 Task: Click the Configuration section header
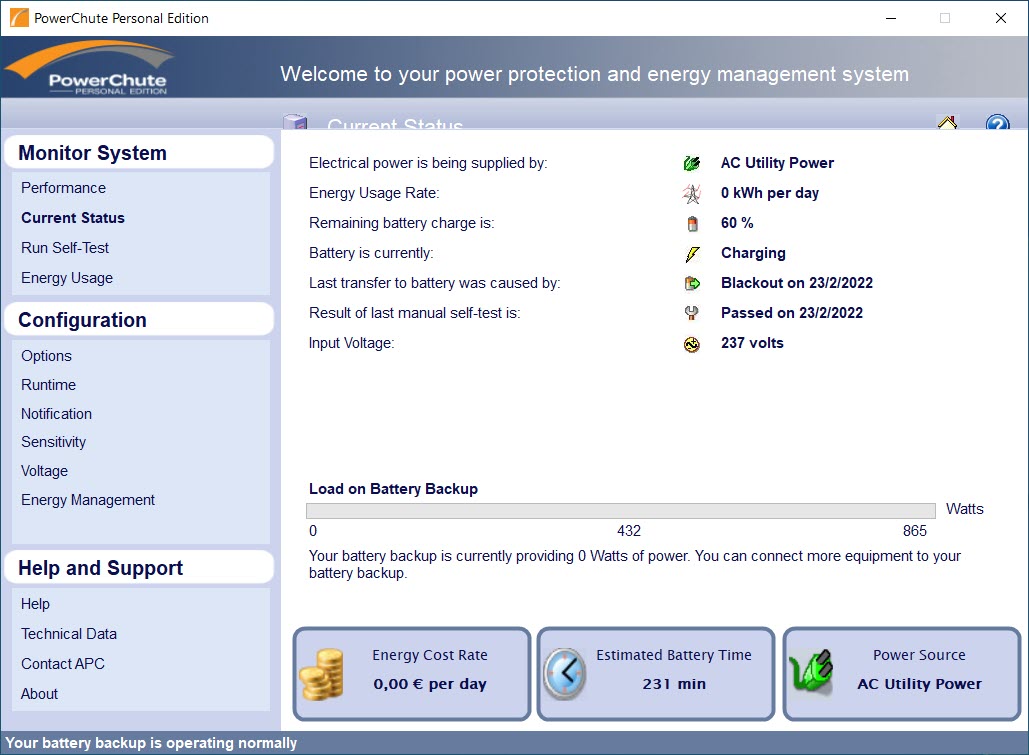point(138,320)
